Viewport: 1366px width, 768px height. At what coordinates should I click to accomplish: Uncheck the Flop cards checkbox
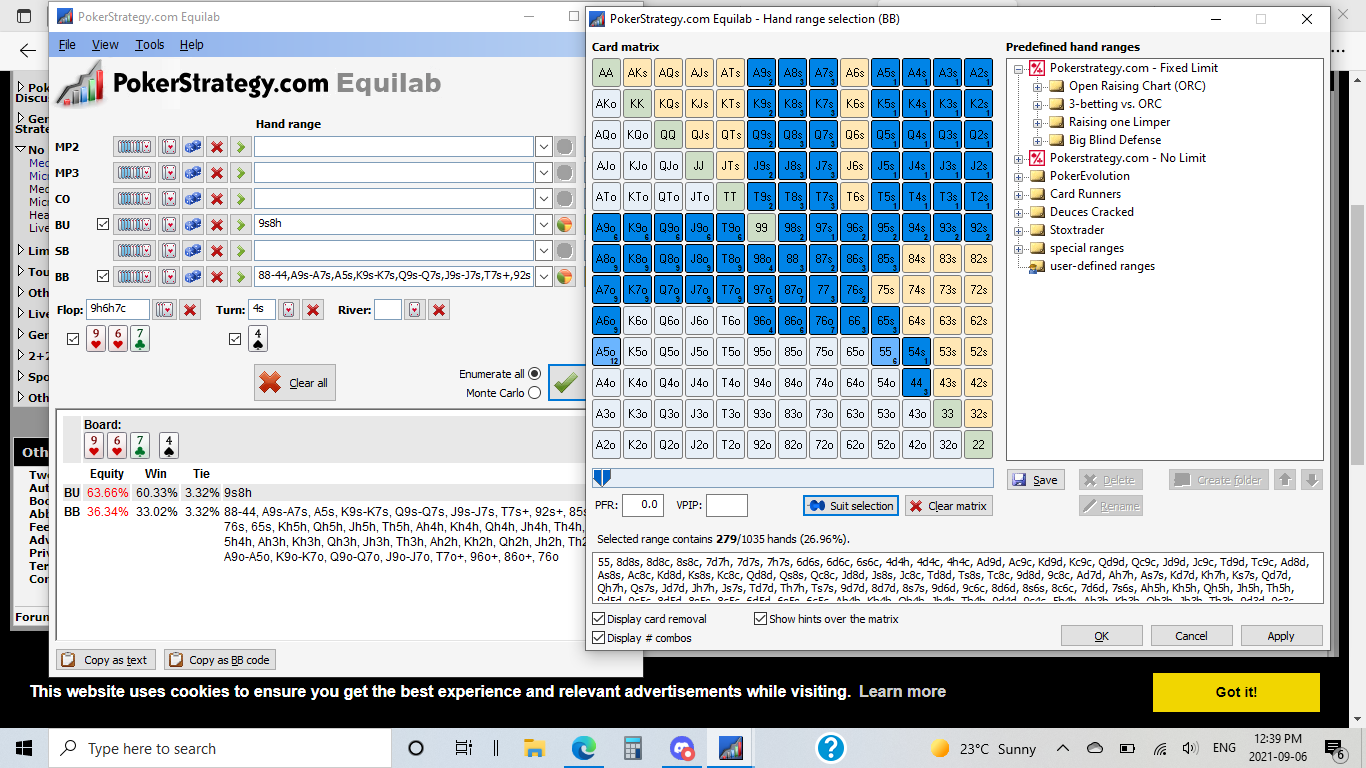[72, 339]
